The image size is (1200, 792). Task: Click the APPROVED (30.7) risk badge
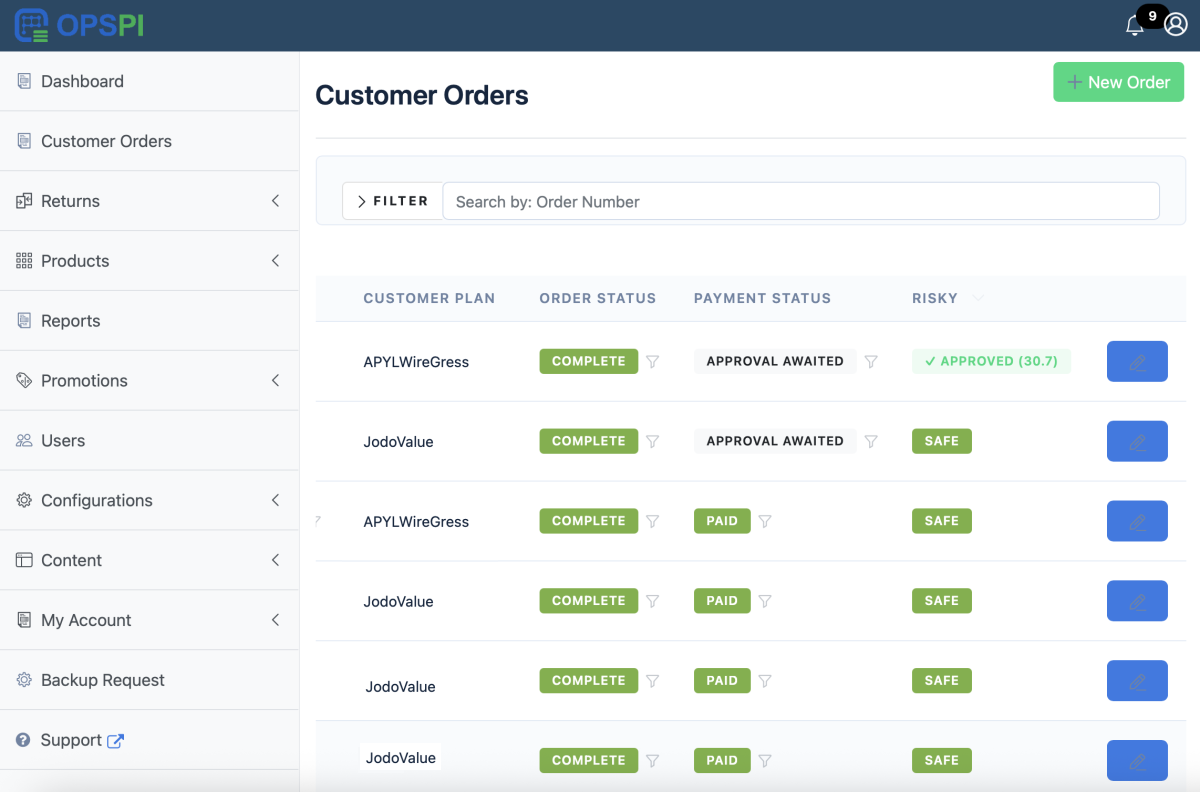click(991, 361)
